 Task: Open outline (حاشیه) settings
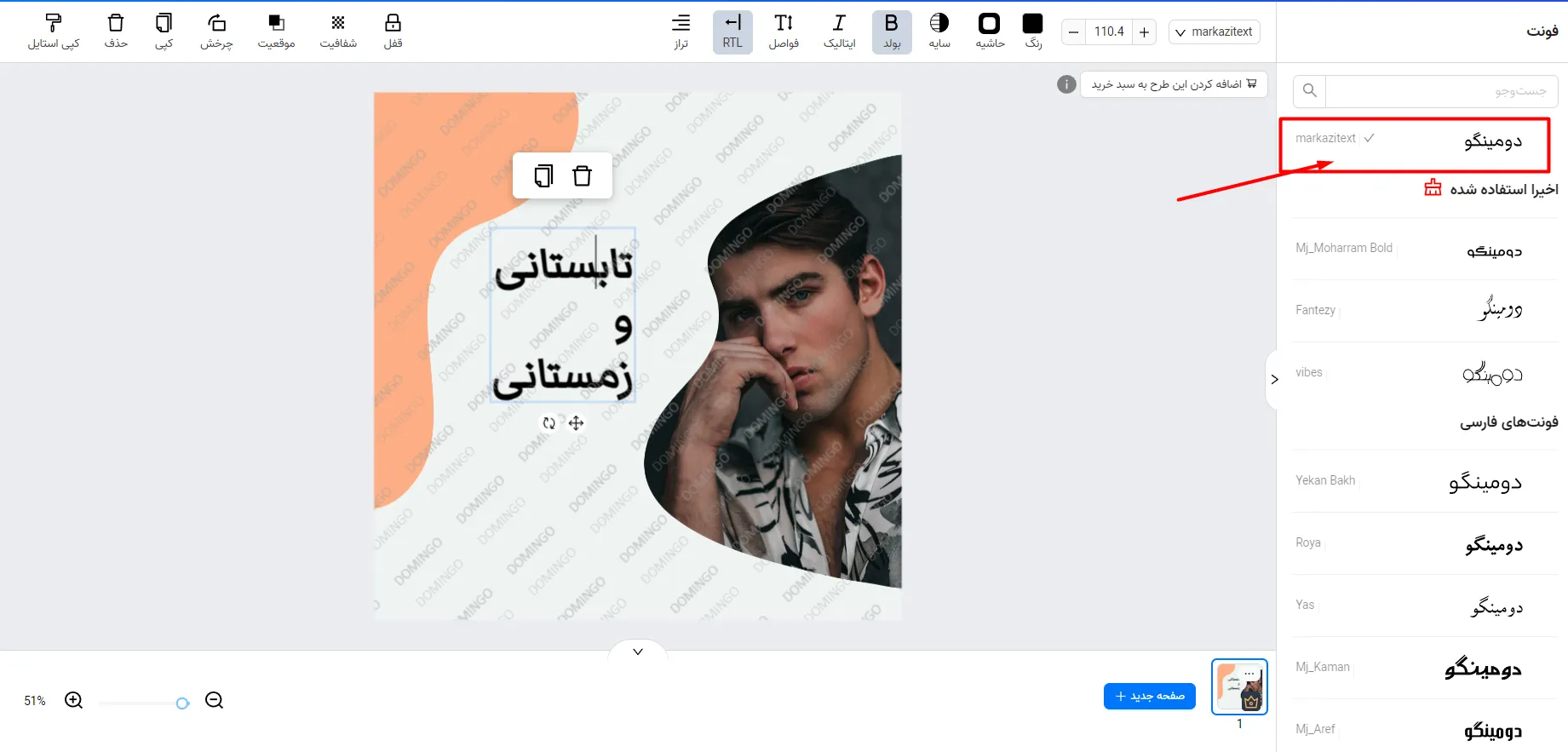[990, 32]
